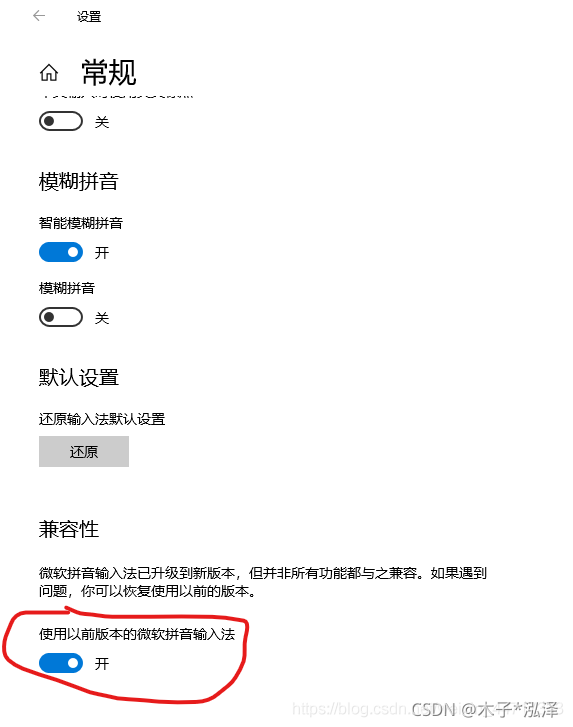Click the compatibility description paragraph text
This screenshot has height=727, width=573.
tap(263, 582)
